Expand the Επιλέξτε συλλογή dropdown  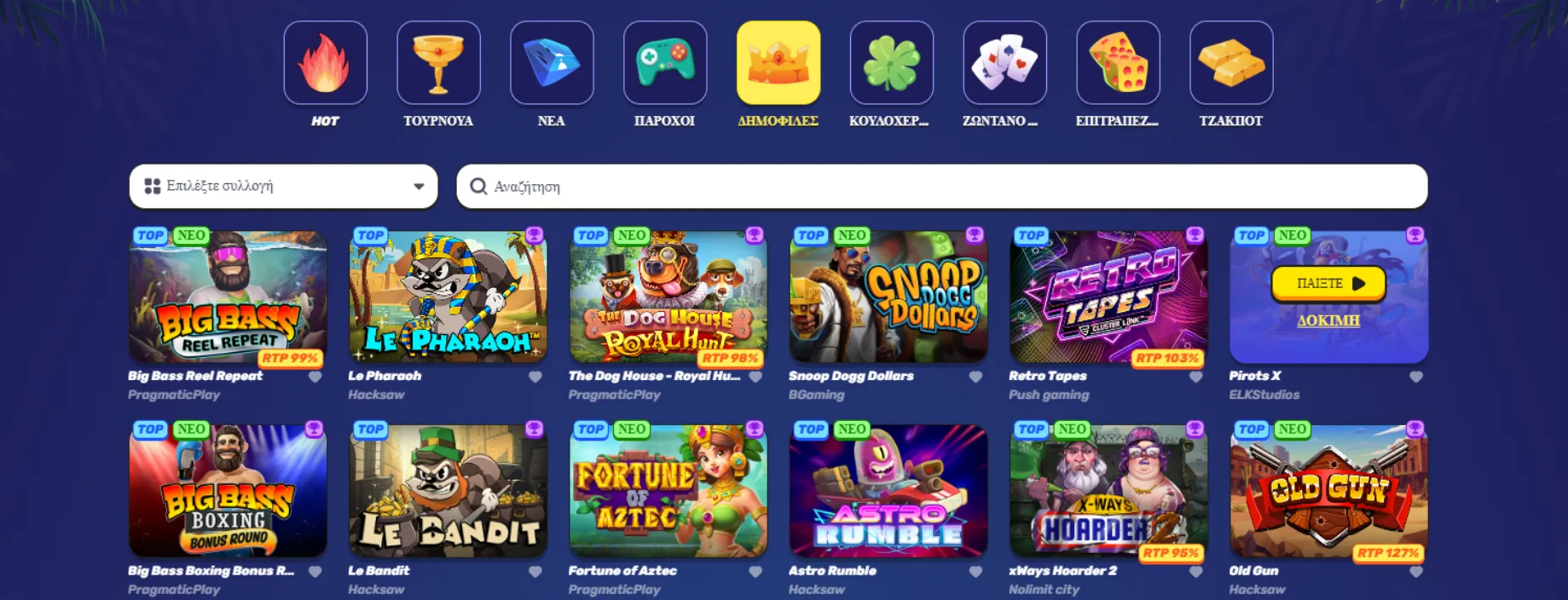[283, 186]
